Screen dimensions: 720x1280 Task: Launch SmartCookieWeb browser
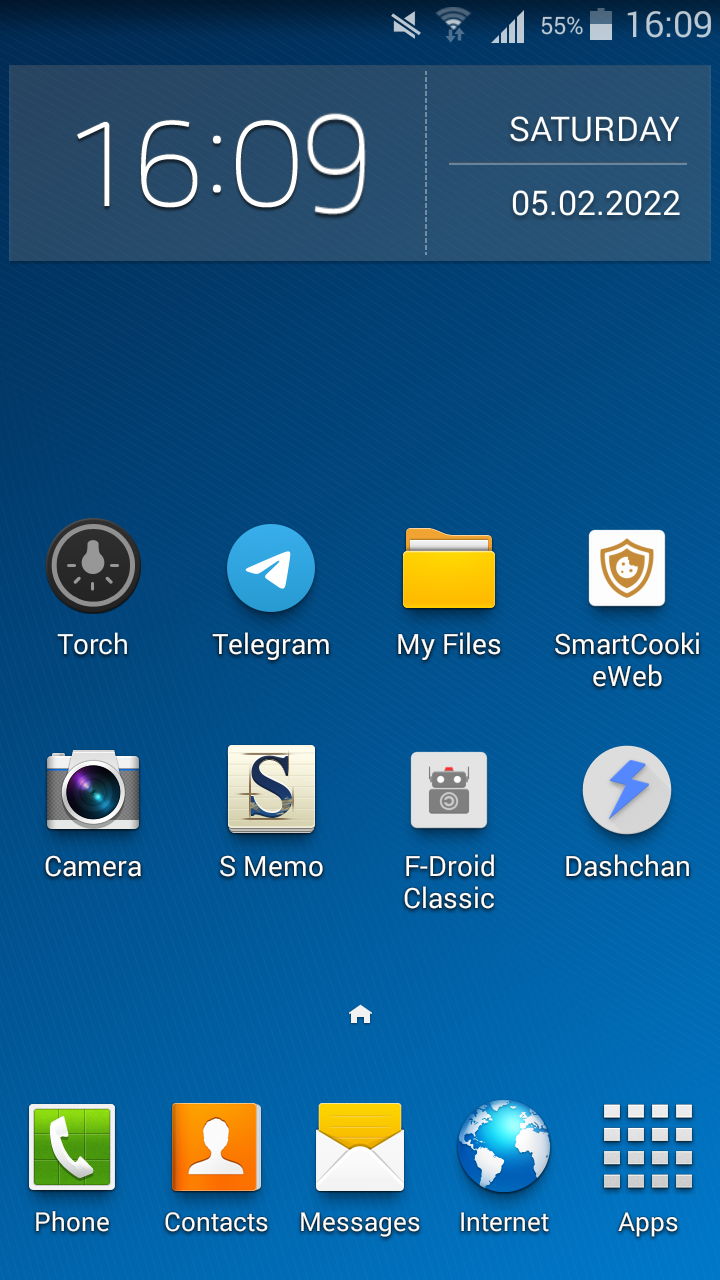coord(627,567)
